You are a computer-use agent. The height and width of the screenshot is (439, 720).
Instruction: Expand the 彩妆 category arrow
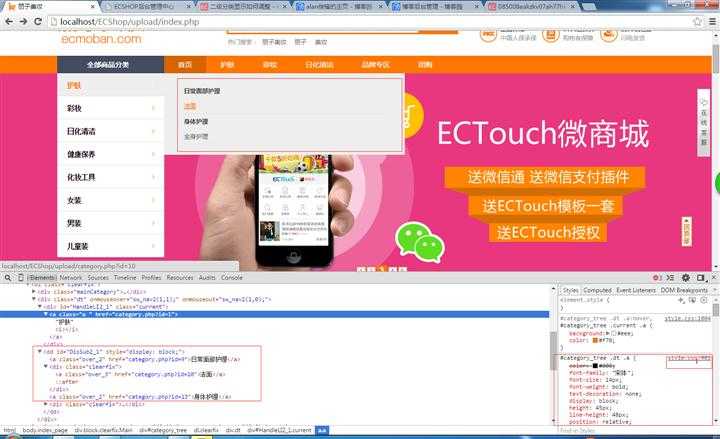coord(153,108)
